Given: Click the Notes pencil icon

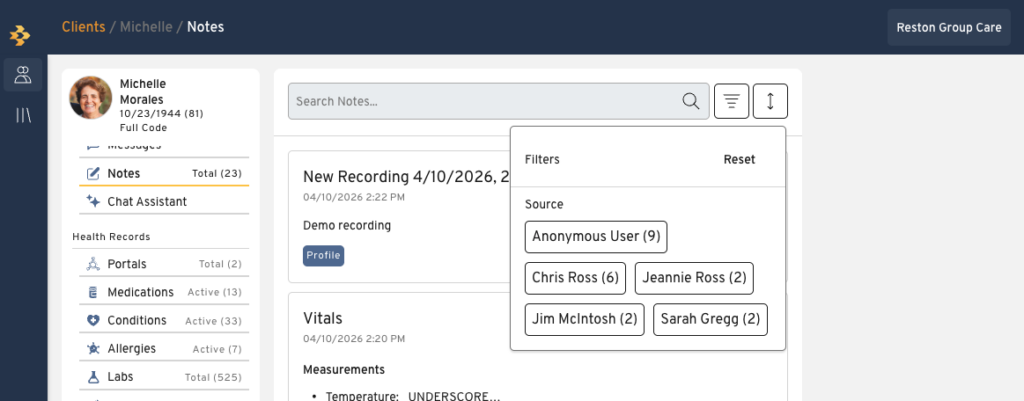Looking at the screenshot, I should coord(93,174).
